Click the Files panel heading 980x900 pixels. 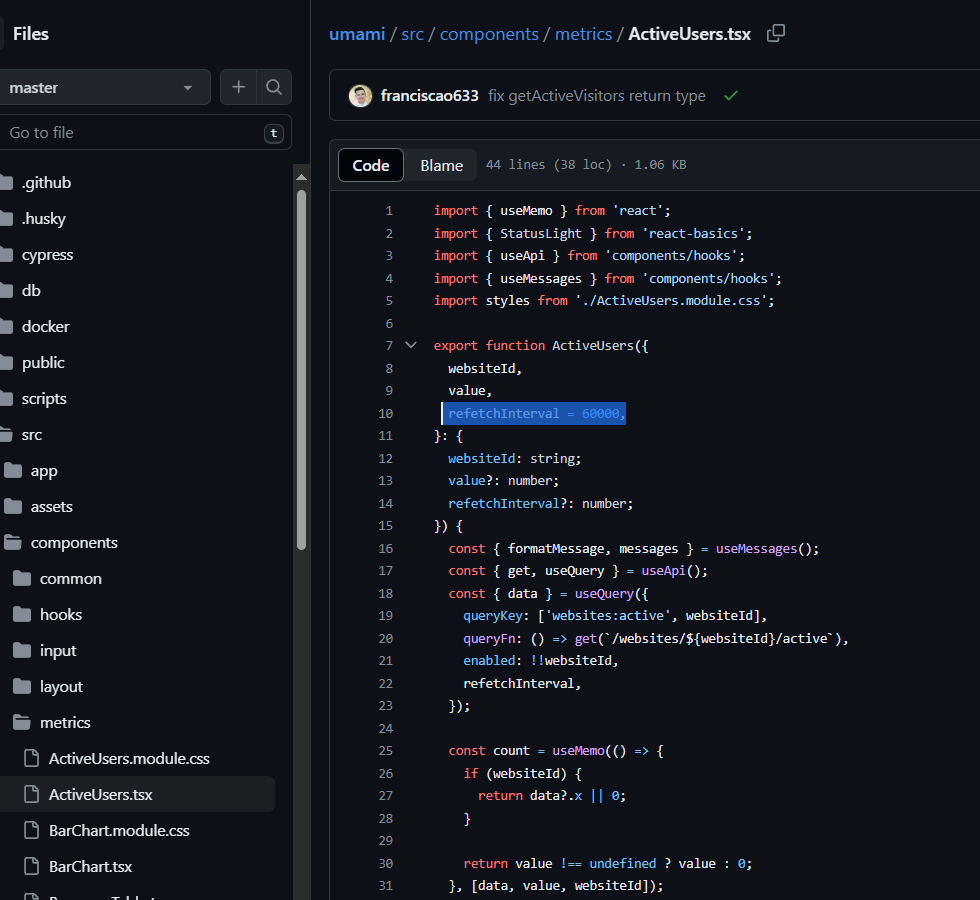point(31,34)
